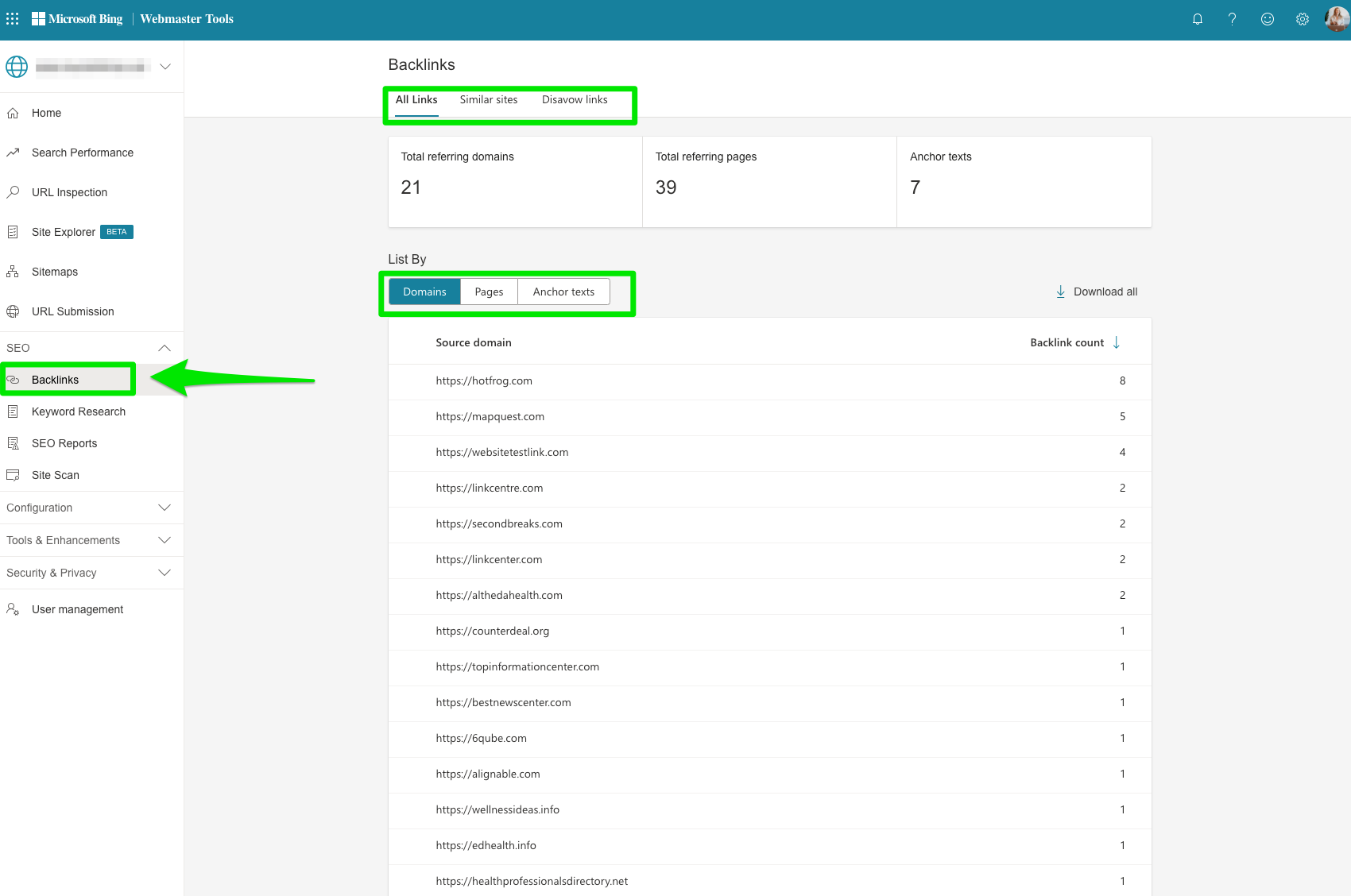The image size is (1351, 896).
Task: Open the Site Explorer beta tool
Action: (x=63, y=232)
